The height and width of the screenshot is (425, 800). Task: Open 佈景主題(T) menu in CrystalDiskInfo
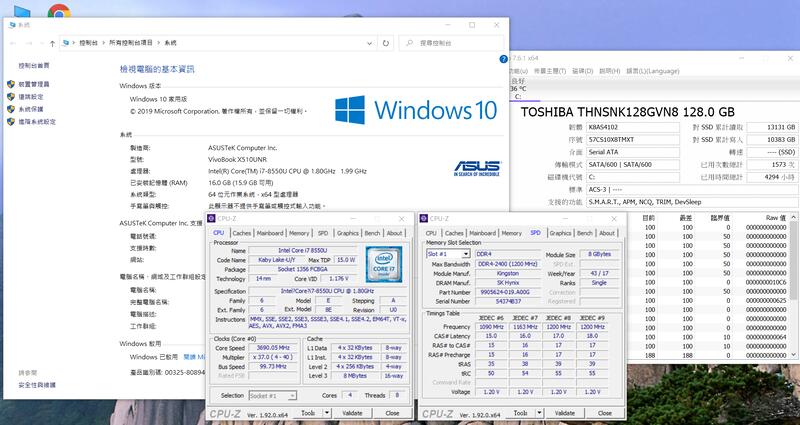pyautogui.click(x=550, y=71)
